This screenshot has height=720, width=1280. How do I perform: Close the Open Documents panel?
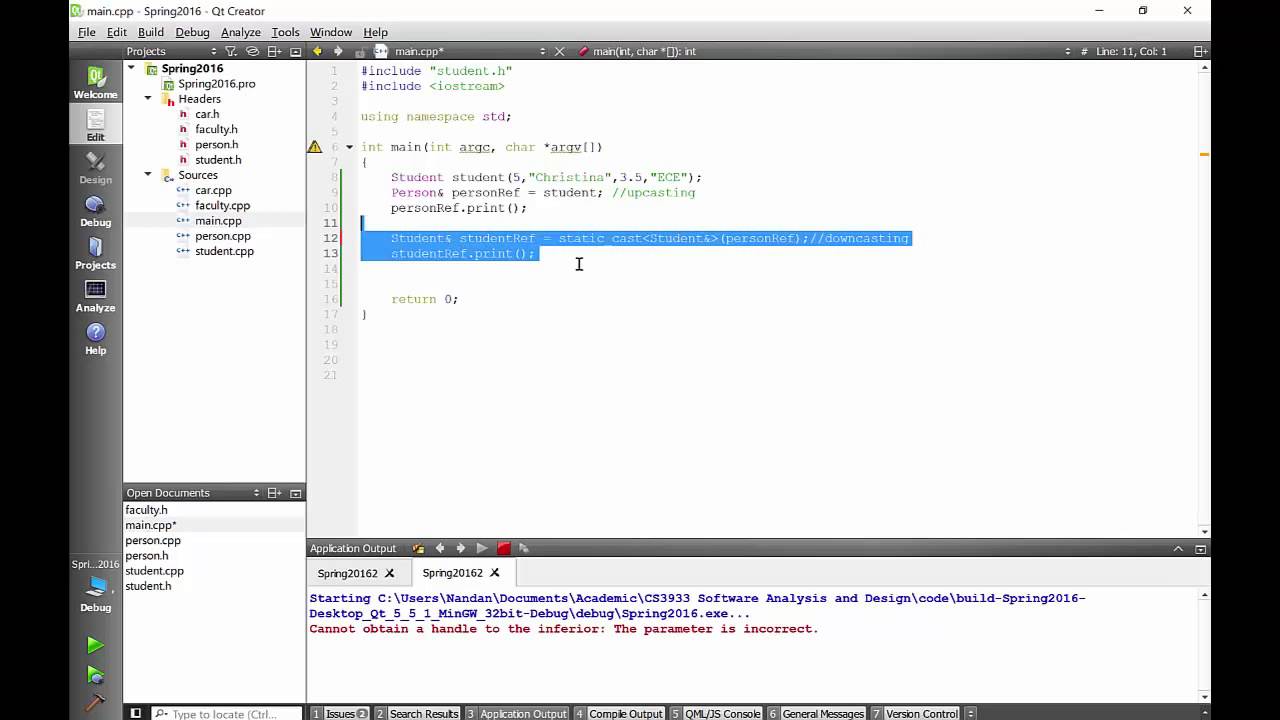point(295,493)
